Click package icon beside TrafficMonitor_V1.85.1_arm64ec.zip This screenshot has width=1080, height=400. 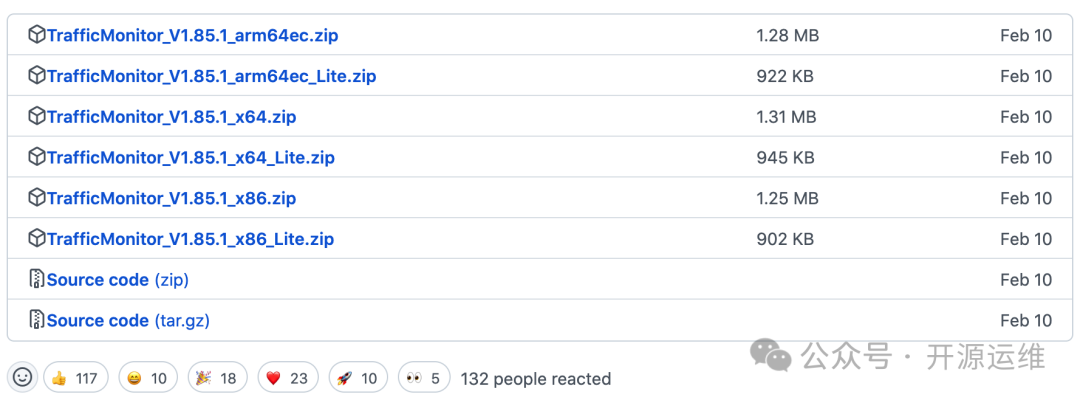[x=37, y=36]
